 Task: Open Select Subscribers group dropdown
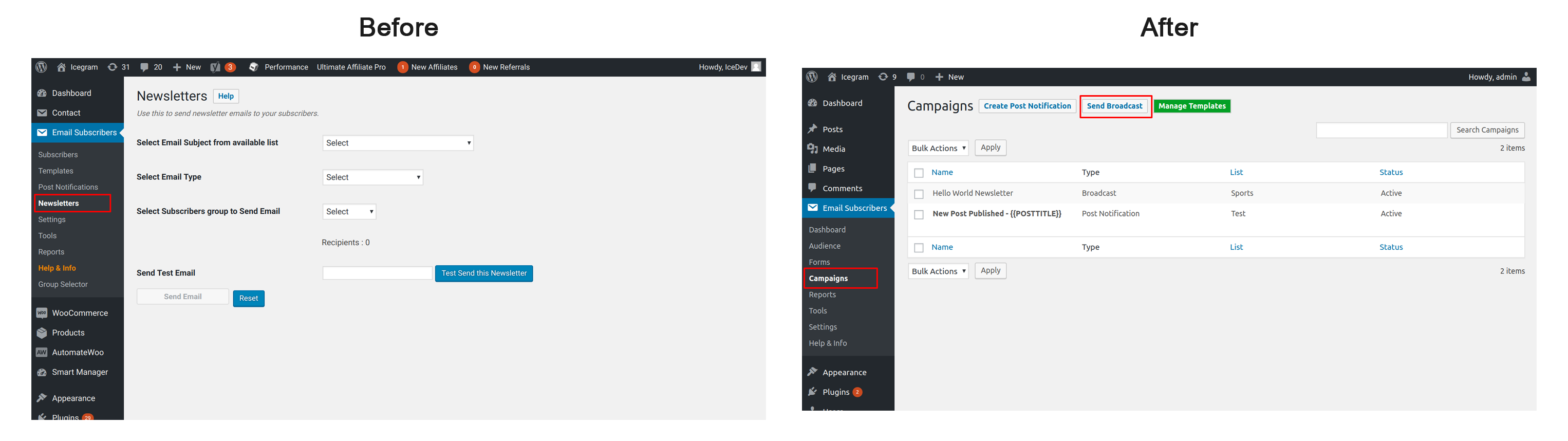tap(349, 211)
